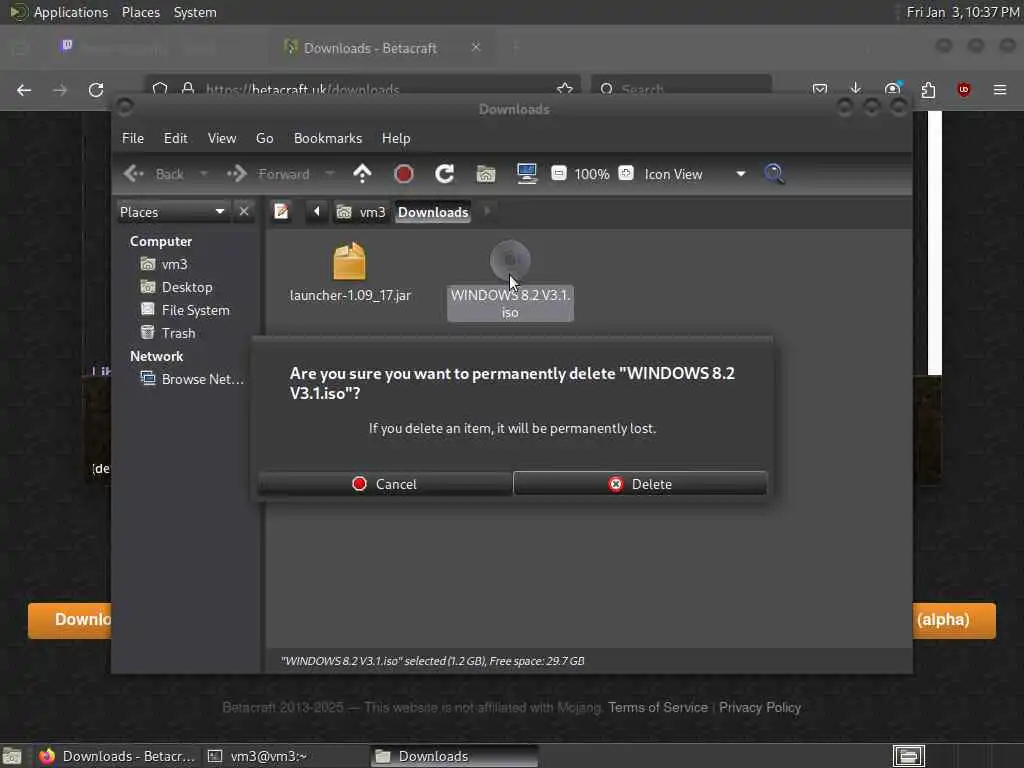
Task: Click the show desktop icon in taskbar
Action: click(x=12, y=756)
